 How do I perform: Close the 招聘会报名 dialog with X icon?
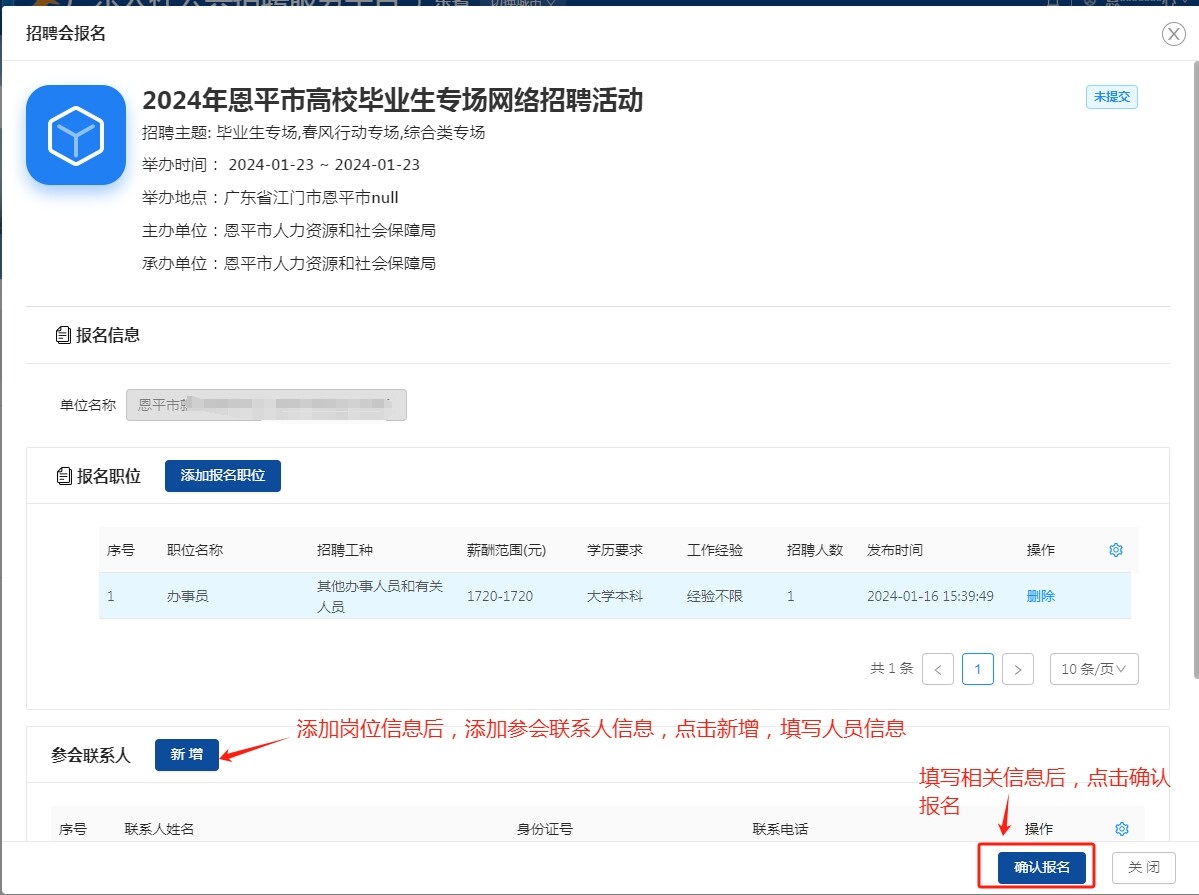point(1173,34)
